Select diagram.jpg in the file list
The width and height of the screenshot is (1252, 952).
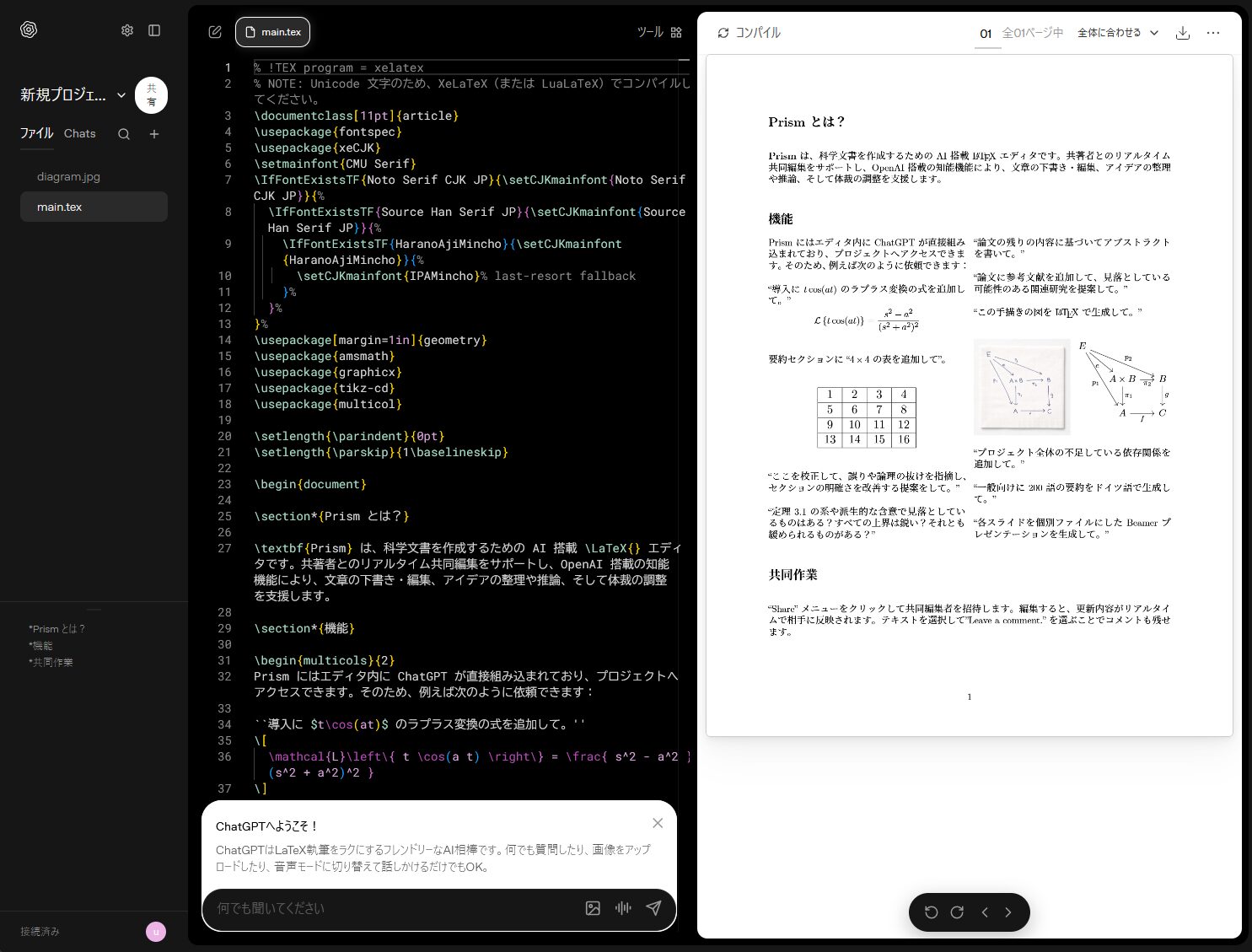point(67,177)
